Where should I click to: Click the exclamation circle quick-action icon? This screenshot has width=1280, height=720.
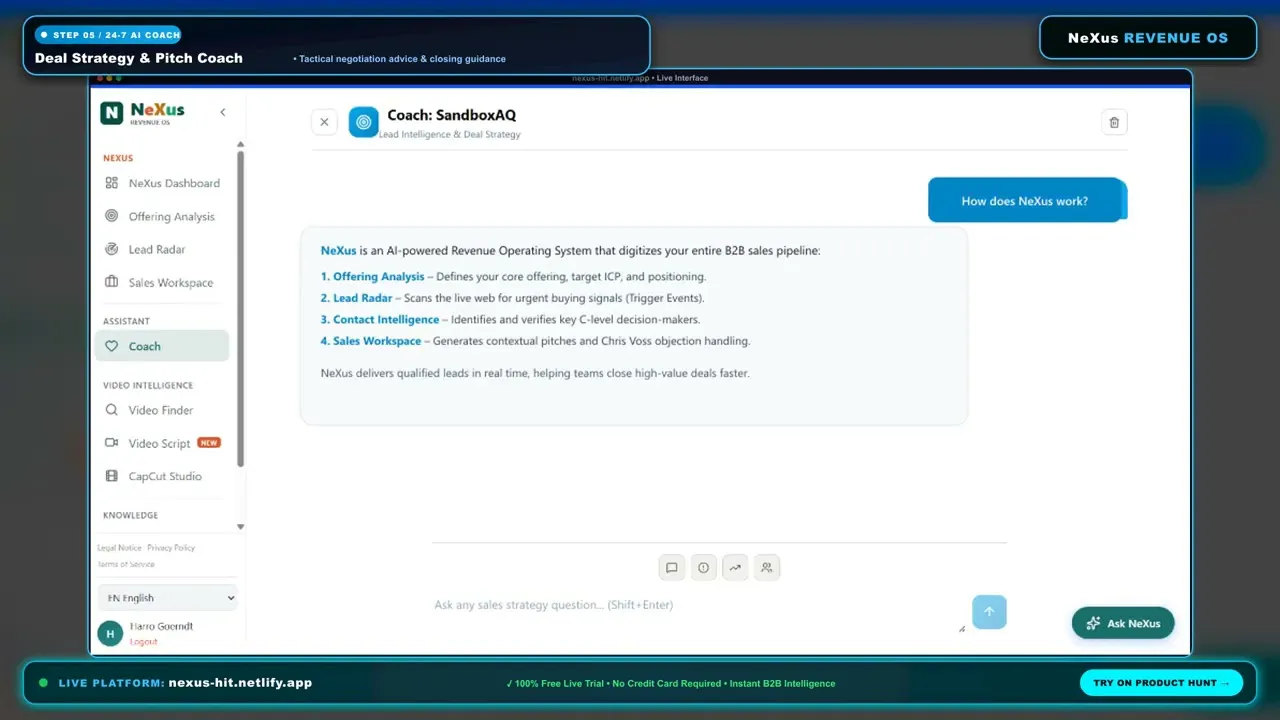[703, 568]
